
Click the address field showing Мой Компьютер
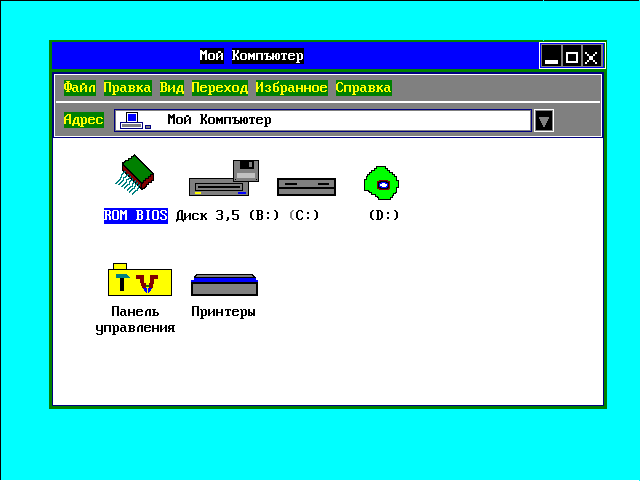point(323,120)
